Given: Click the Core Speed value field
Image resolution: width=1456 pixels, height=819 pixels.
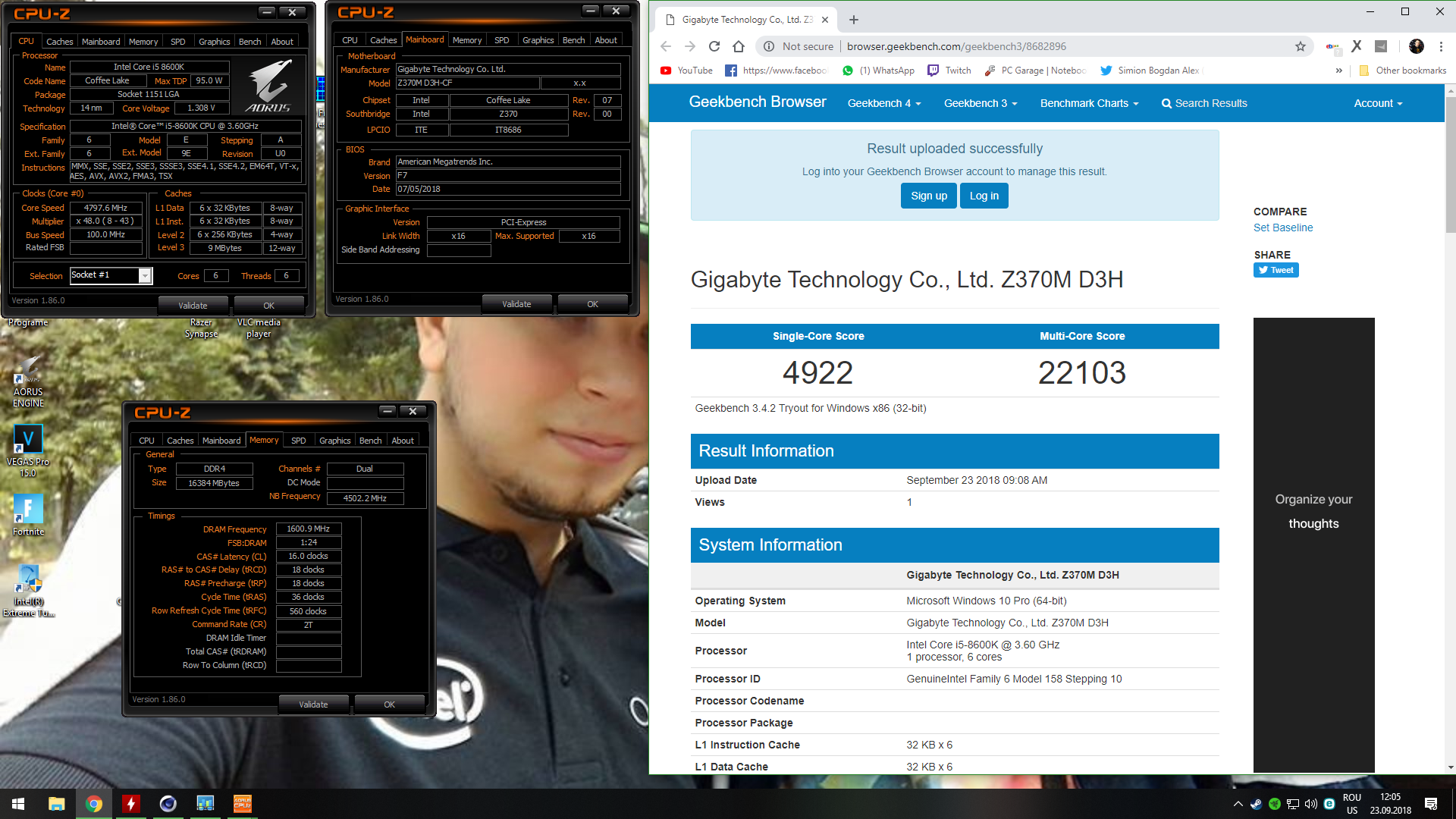Looking at the screenshot, I should (106, 208).
